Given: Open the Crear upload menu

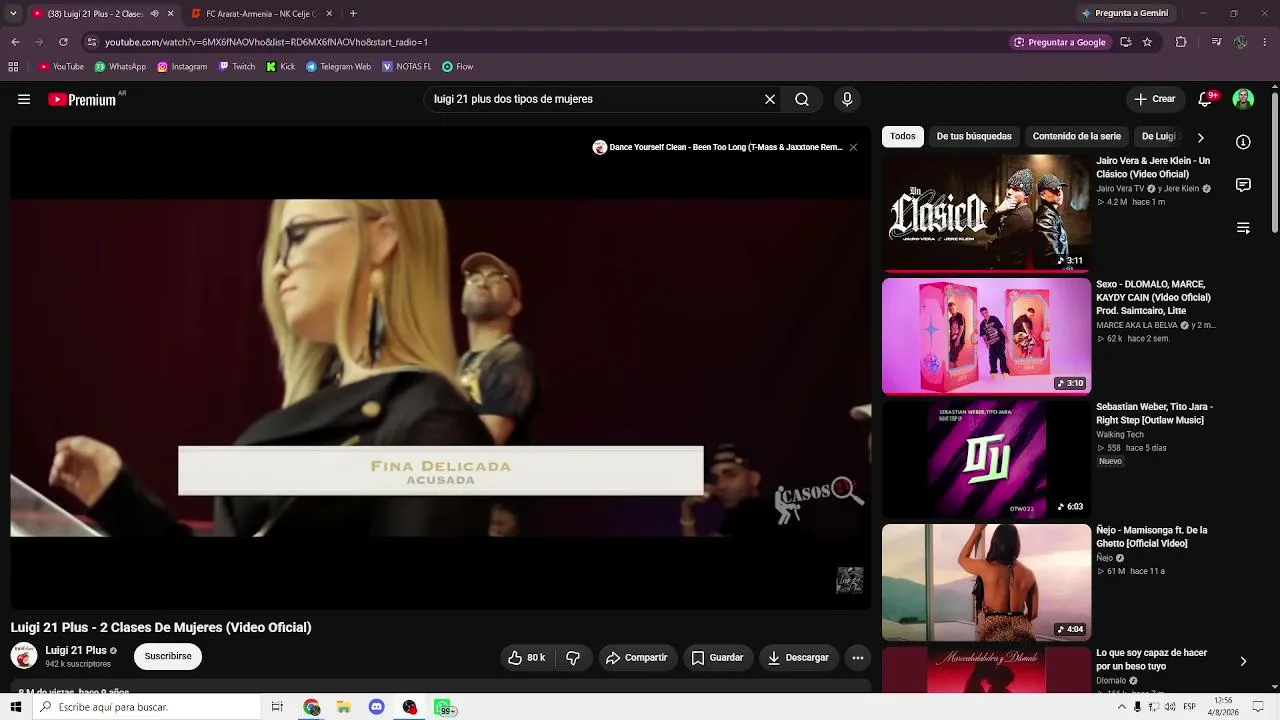Looking at the screenshot, I should click(x=1154, y=99).
